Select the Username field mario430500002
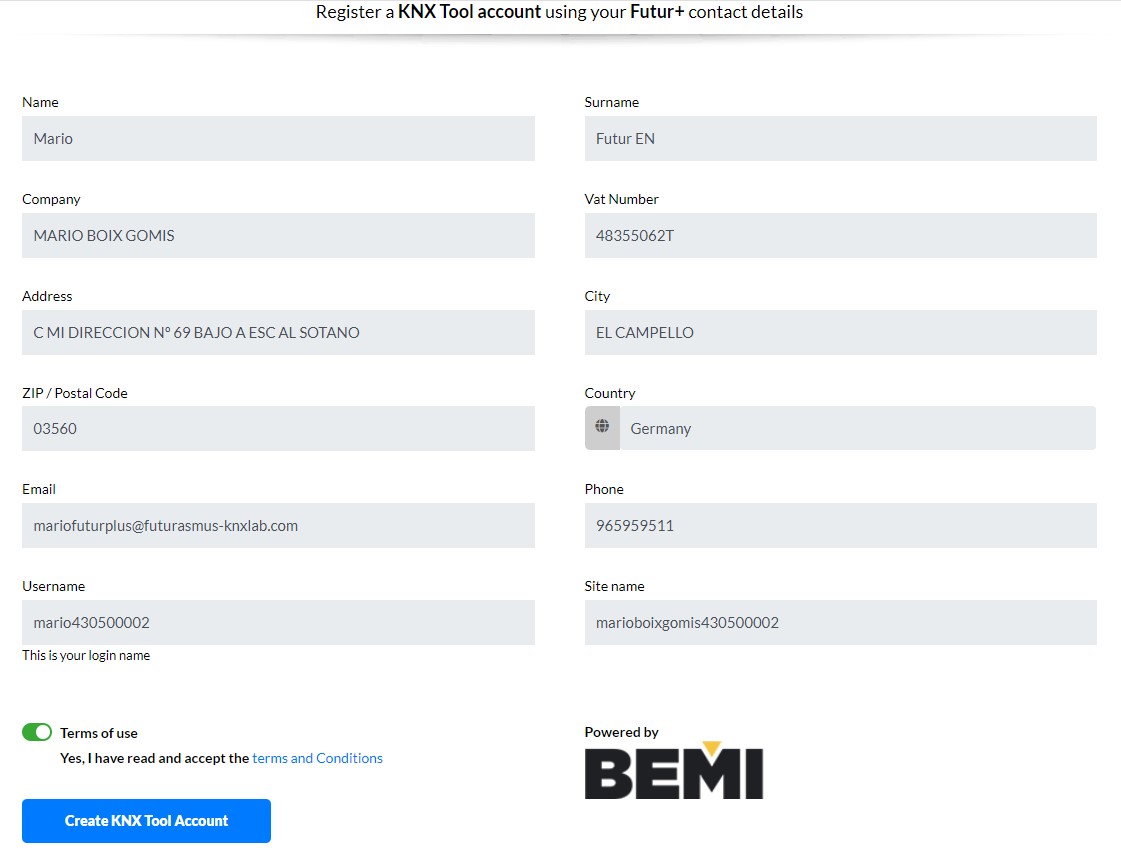Image resolution: width=1121 pixels, height=851 pixels. click(x=278, y=622)
